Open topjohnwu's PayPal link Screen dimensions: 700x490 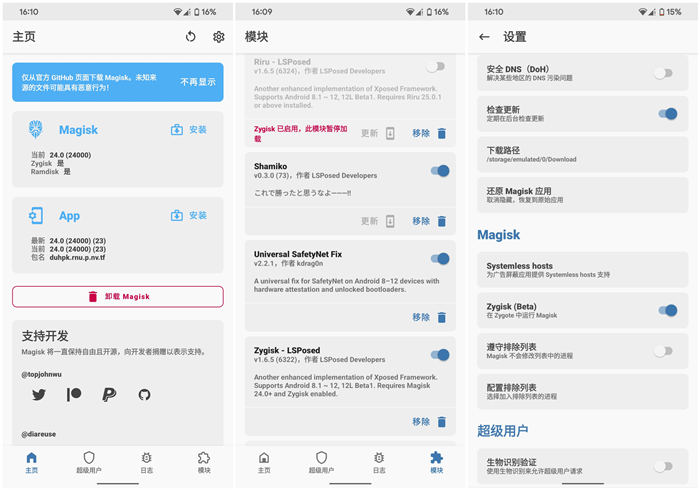click(x=109, y=394)
